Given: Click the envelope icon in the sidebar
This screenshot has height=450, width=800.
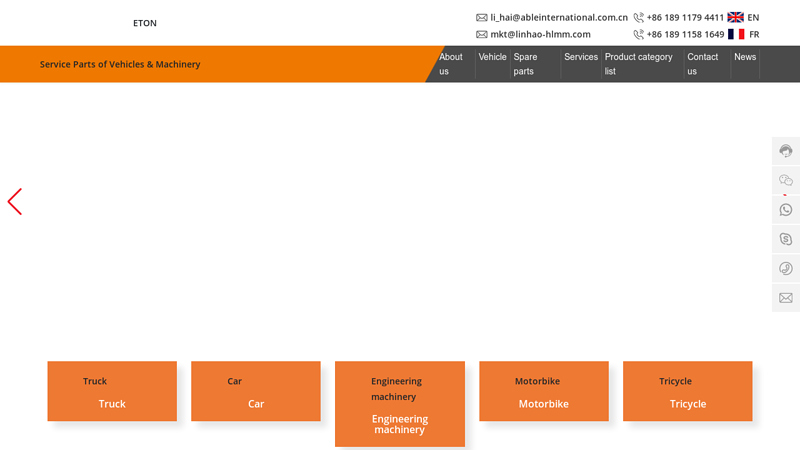Looking at the screenshot, I should point(786,298).
